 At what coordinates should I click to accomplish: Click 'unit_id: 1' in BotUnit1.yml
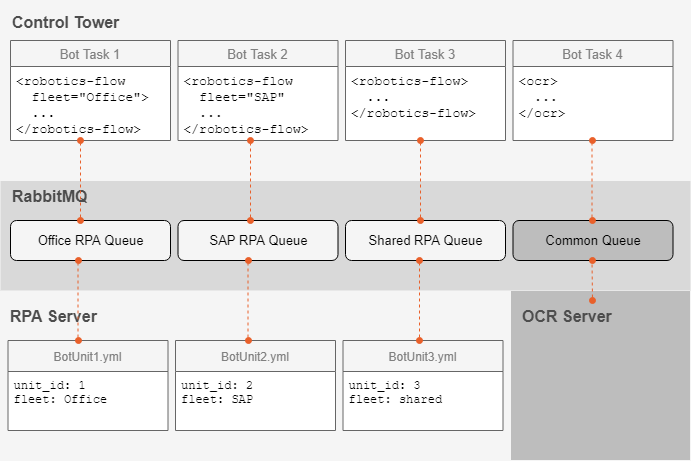coord(49,385)
